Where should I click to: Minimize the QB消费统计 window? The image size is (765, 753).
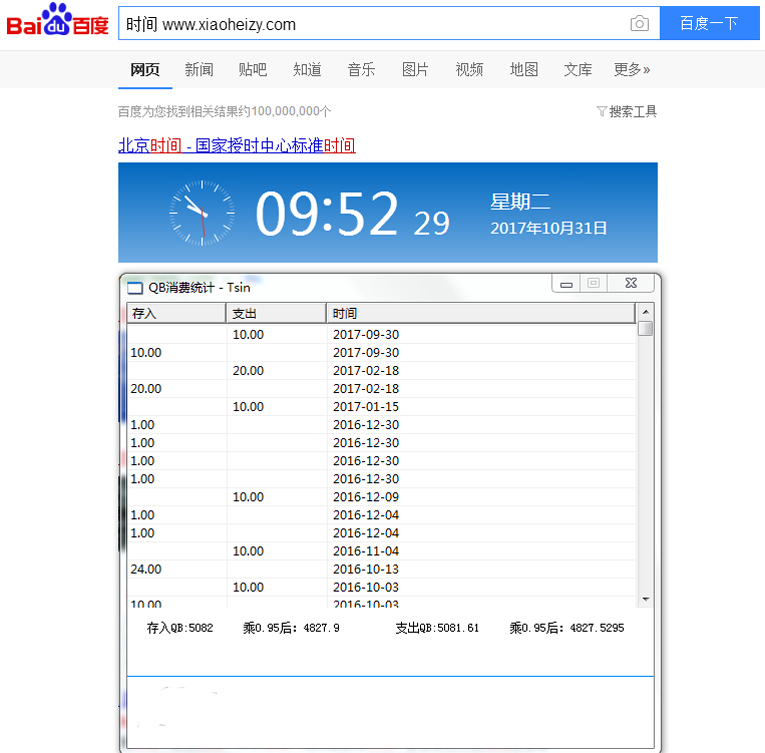(566, 285)
